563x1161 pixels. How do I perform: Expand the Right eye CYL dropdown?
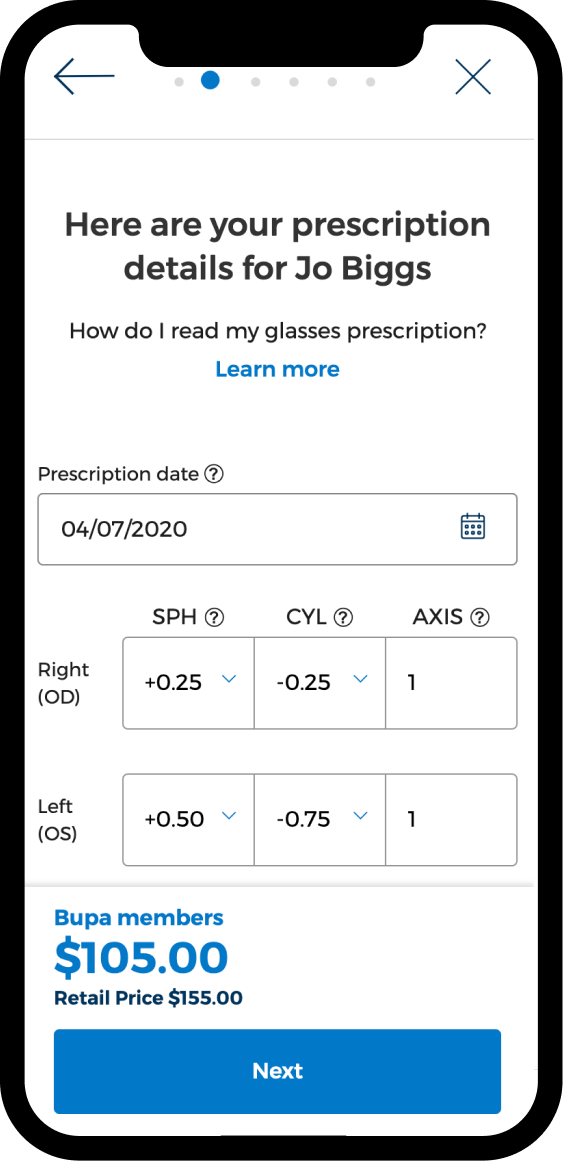coord(320,683)
